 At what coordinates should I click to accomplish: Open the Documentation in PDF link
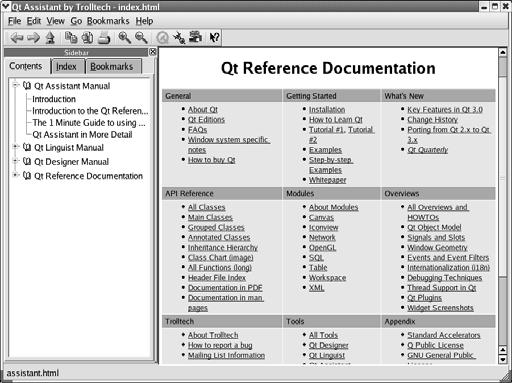(x=225, y=287)
